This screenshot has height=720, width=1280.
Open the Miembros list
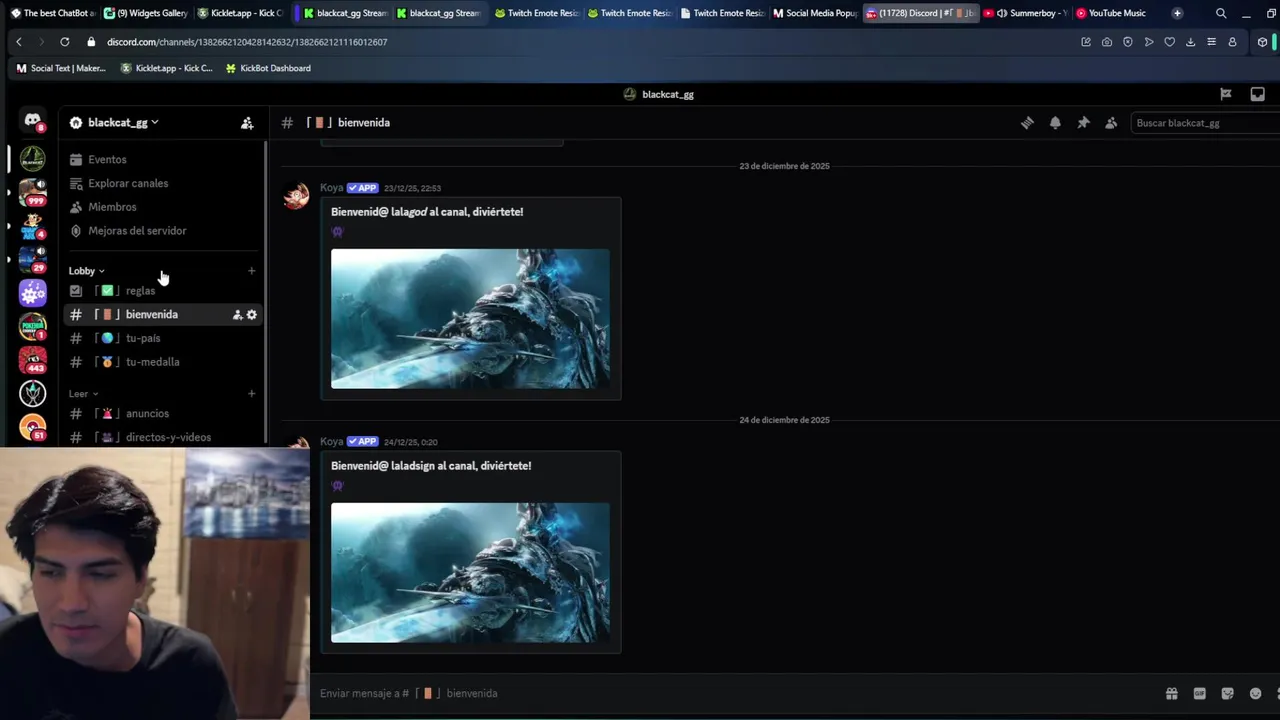point(163,207)
